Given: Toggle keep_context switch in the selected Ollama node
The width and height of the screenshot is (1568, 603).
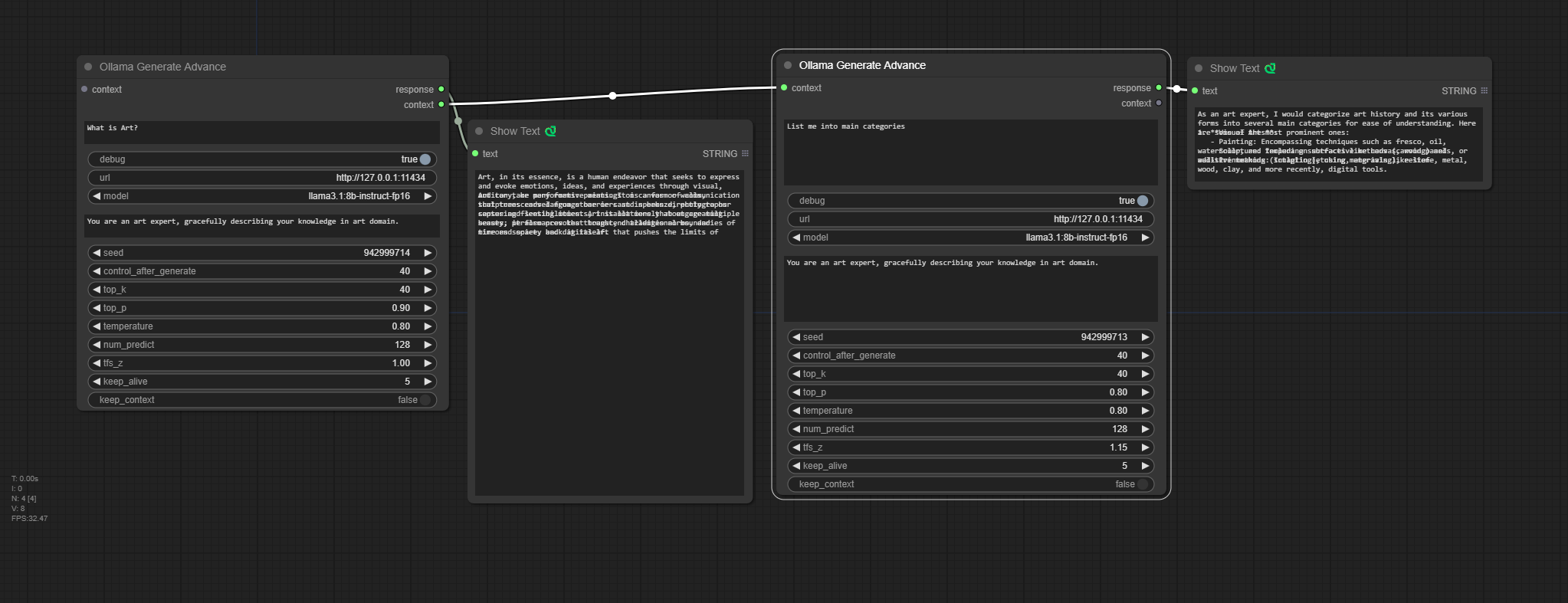Looking at the screenshot, I should 1143,484.
